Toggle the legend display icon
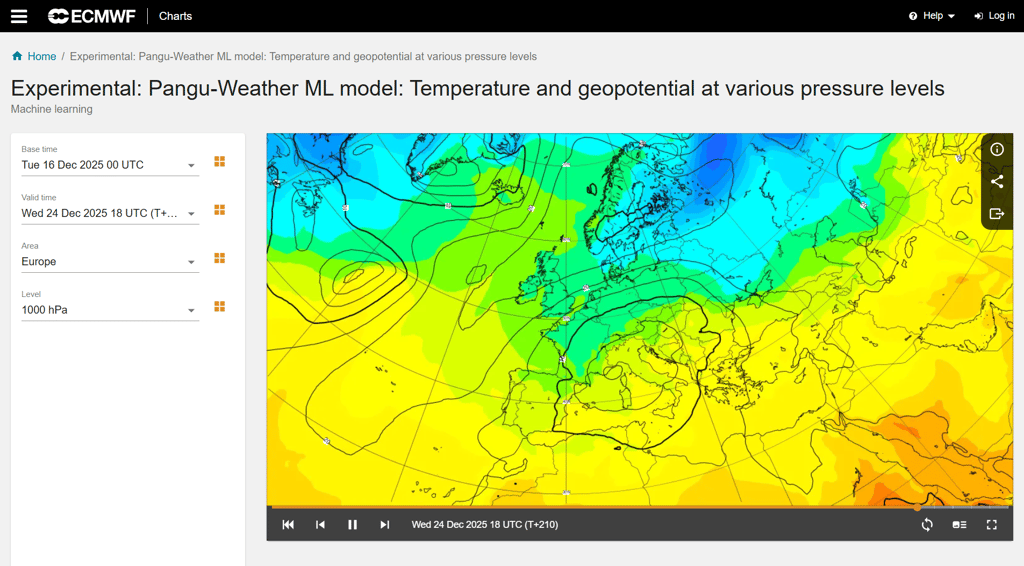Screen dimensions: 1024x566 (x=959, y=525)
